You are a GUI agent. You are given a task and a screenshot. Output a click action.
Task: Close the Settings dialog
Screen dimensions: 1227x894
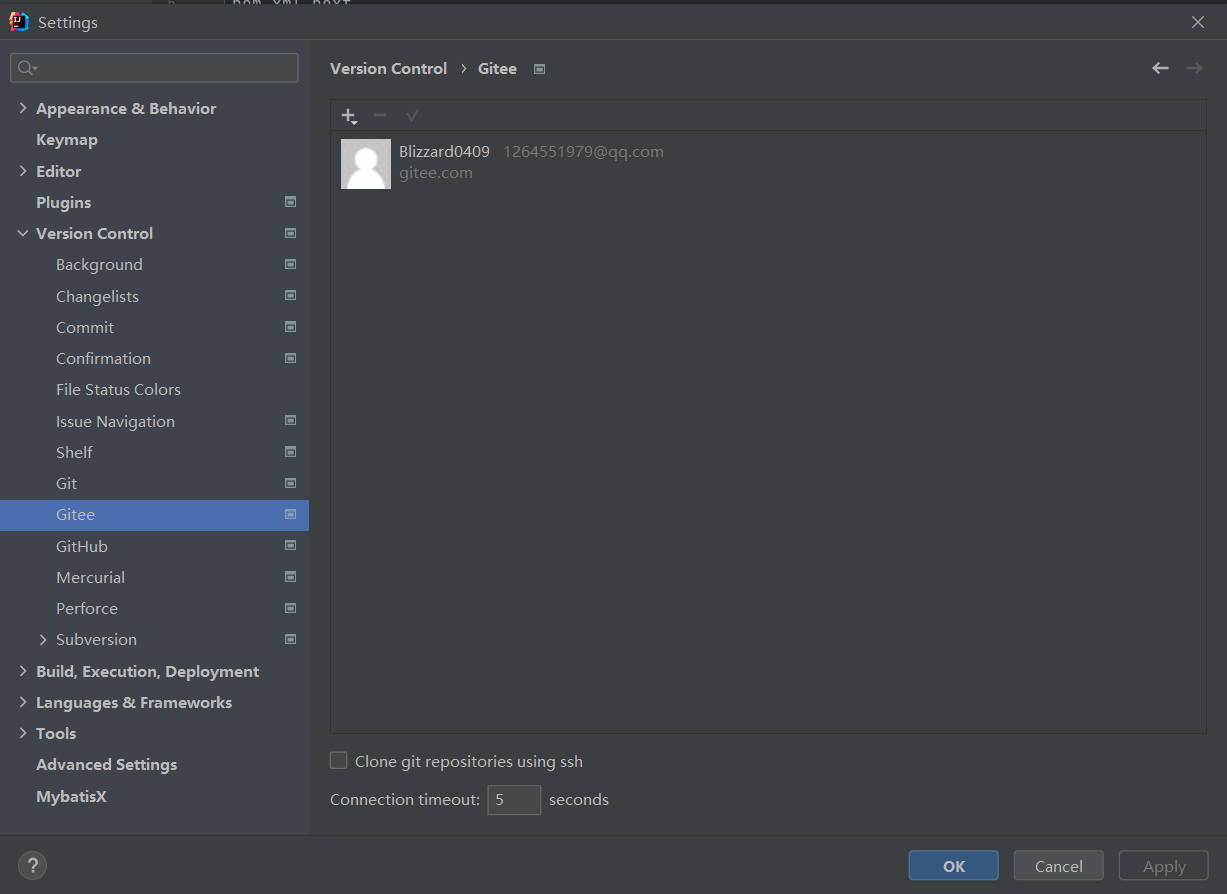[x=1198, y=22]
